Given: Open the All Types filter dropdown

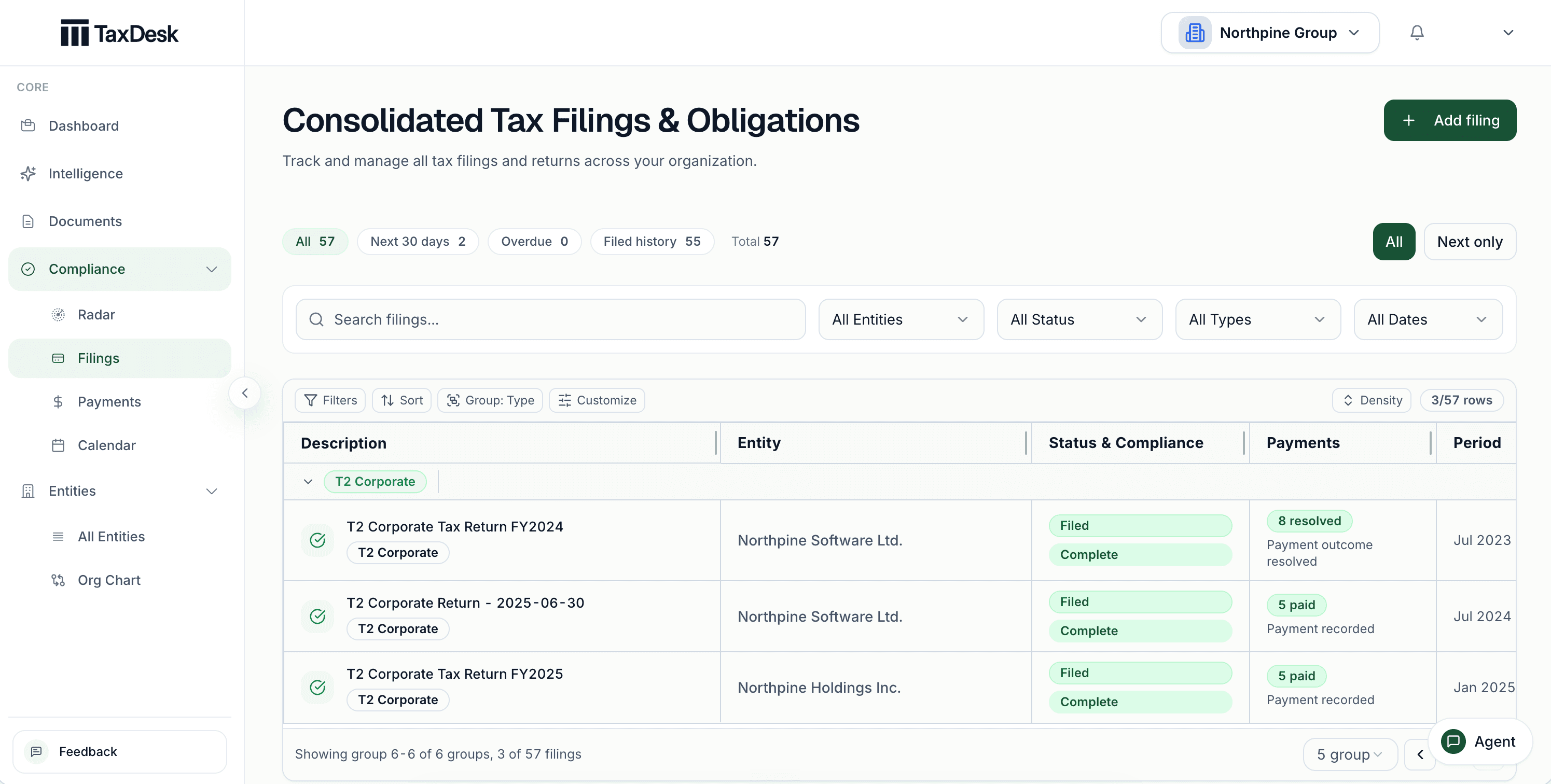Looking at the screenshot, I should 1257,319.
